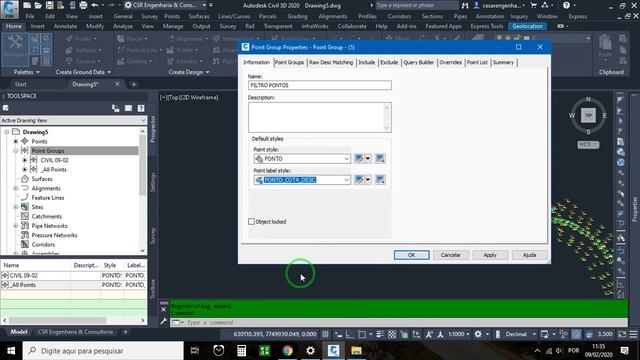
Task: Click the Windows search box Digite aqui para pesquisar
Action: pos(103,351)
